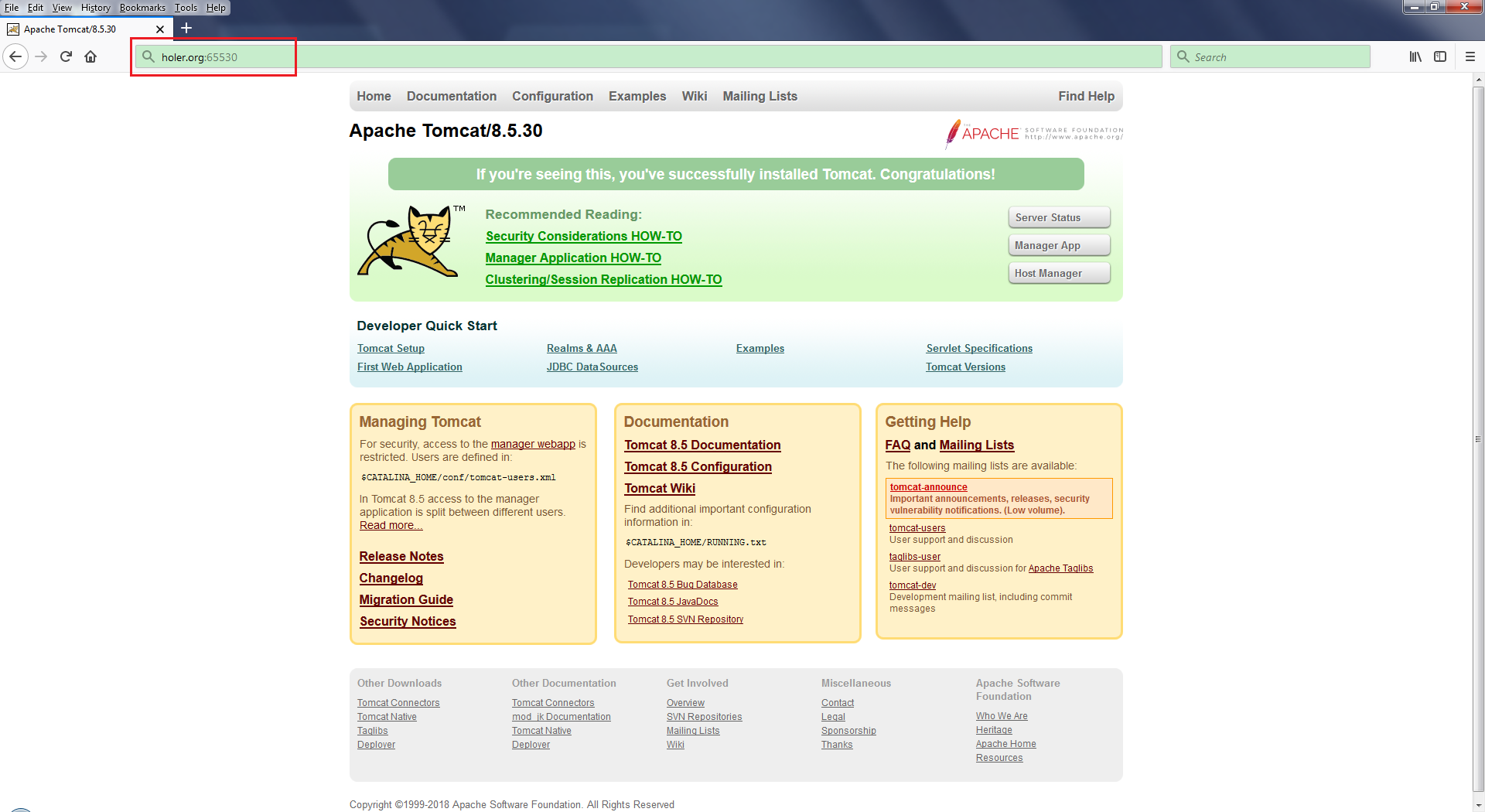Open the tomcat-announce mailing list link
The image size is (1485, 812).
928,487
